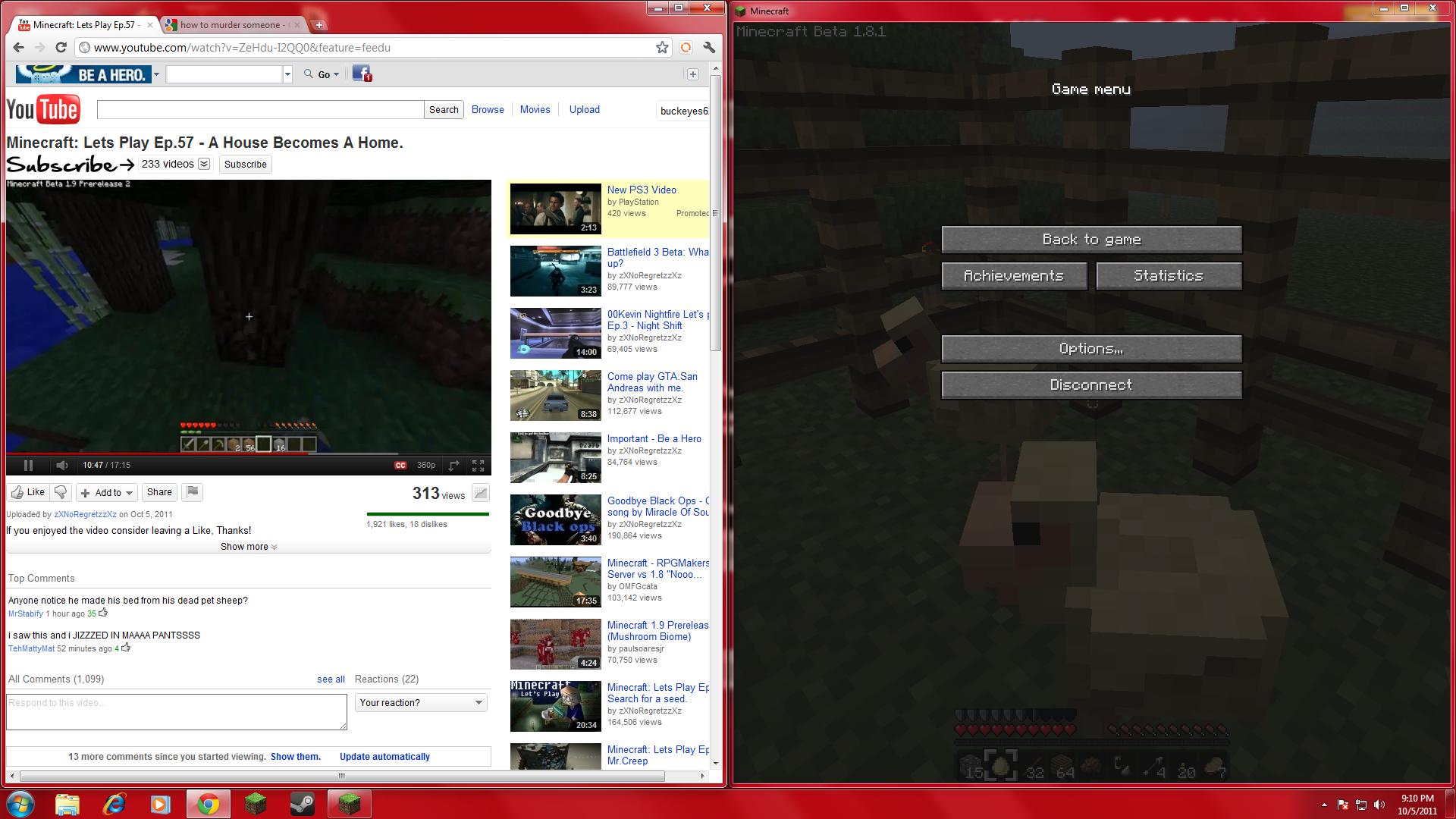Open Minecraft Achievements
Screen dimensions: 1456x819
(x=1014, y=276)
